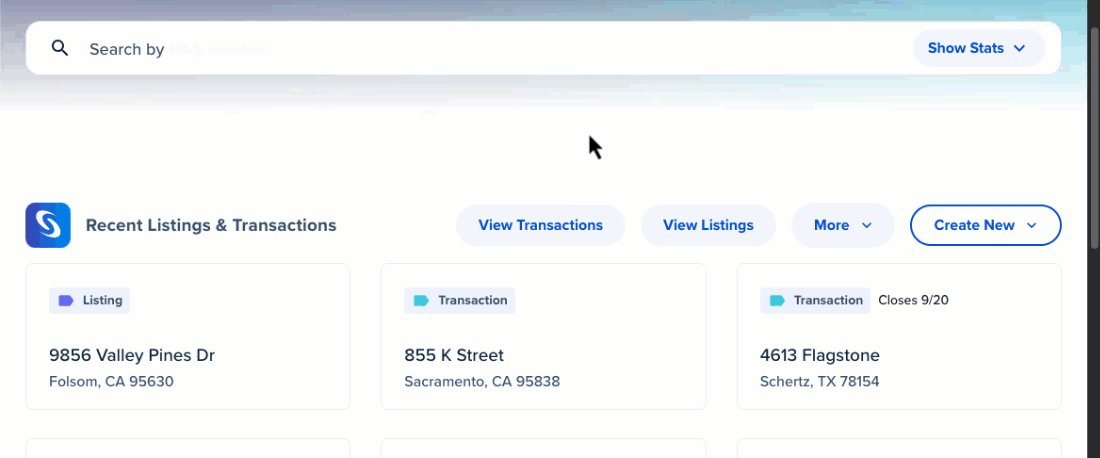The image size is (1100, 458).
Task: Click the Closes 9/20 label
Action: pos(913,300)
